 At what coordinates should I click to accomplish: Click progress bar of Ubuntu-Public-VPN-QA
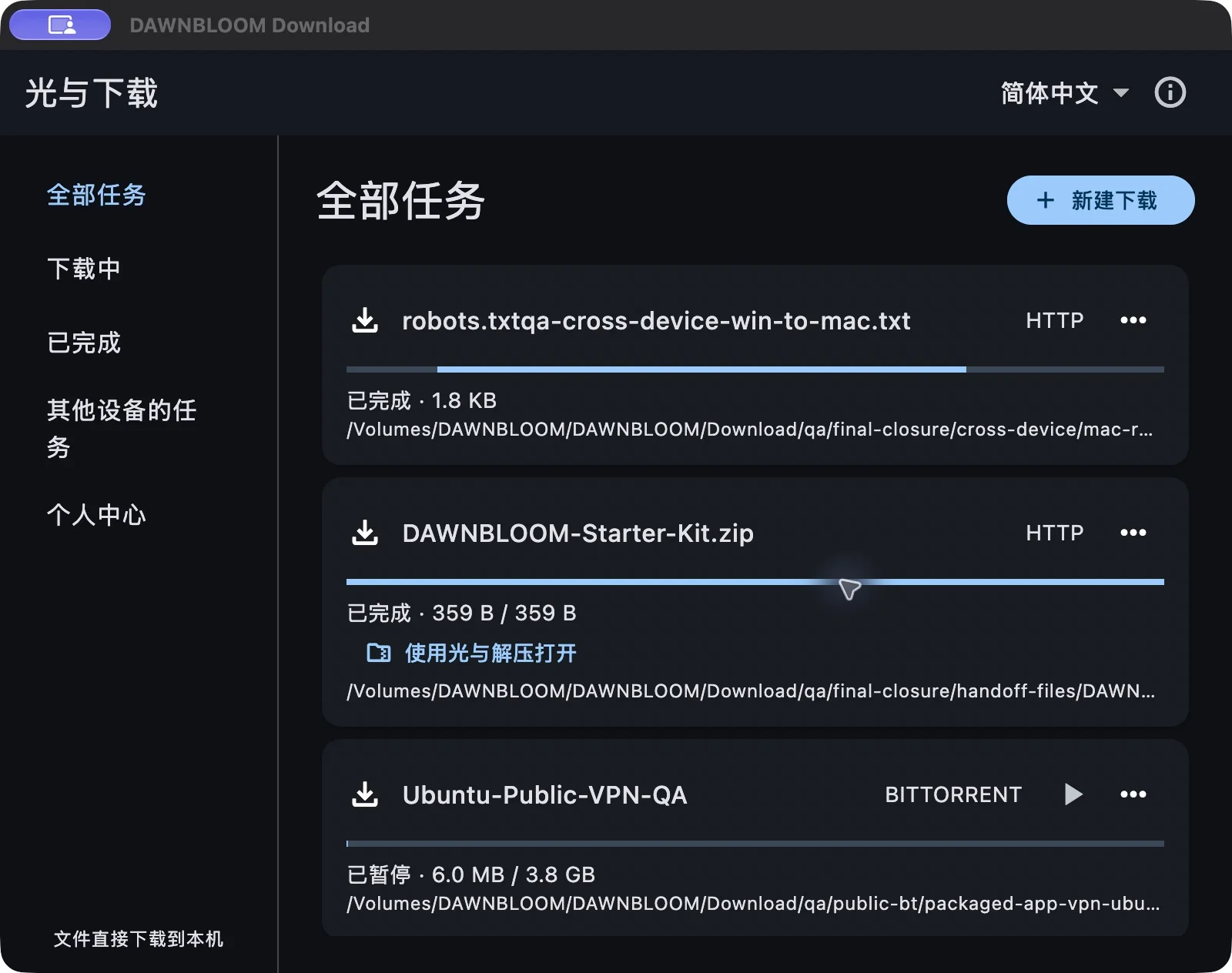pyautogui.click(x=755, y=844)
